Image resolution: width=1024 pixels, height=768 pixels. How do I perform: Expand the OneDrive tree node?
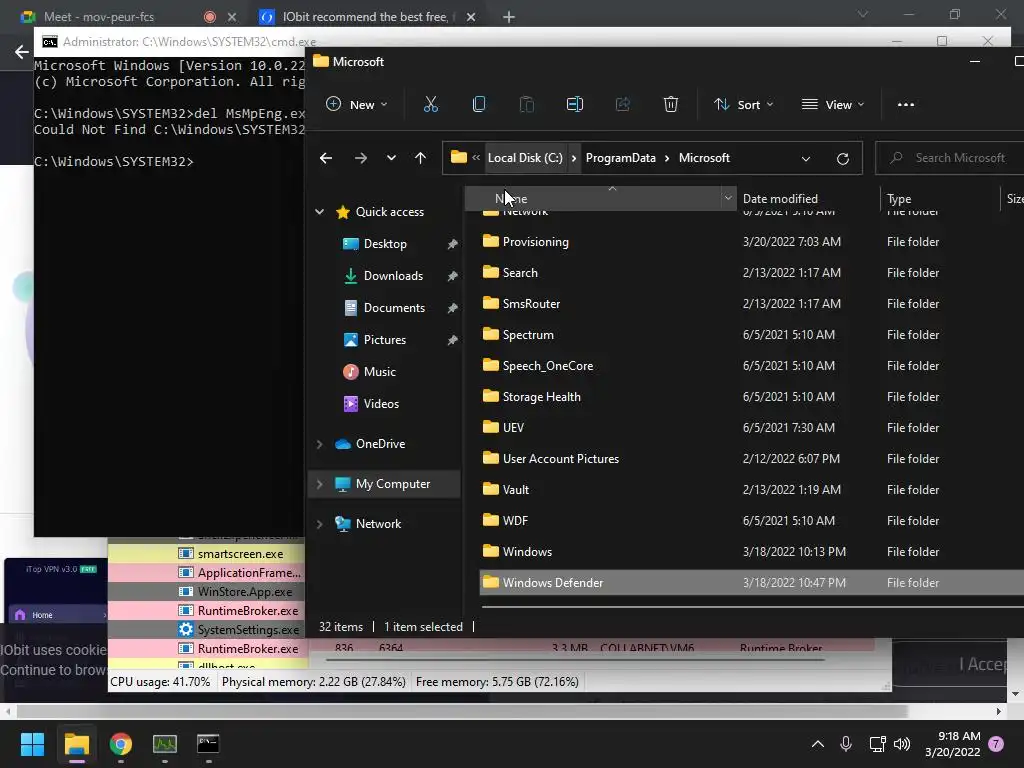pyautogui.click(x=319, y=444)
